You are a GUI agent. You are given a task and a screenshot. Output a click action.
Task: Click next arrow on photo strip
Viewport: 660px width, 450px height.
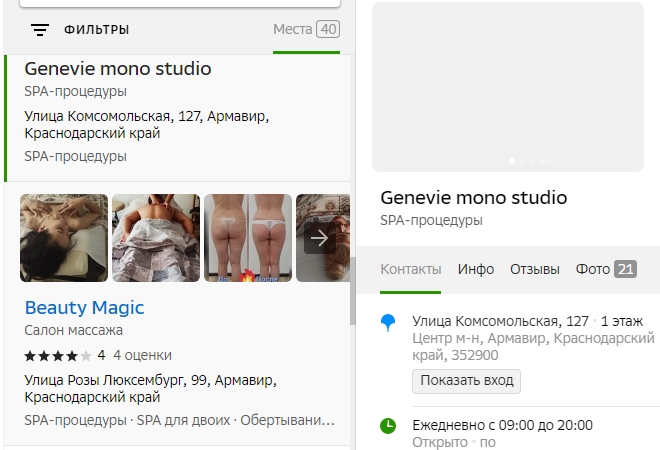click(319, 238)
